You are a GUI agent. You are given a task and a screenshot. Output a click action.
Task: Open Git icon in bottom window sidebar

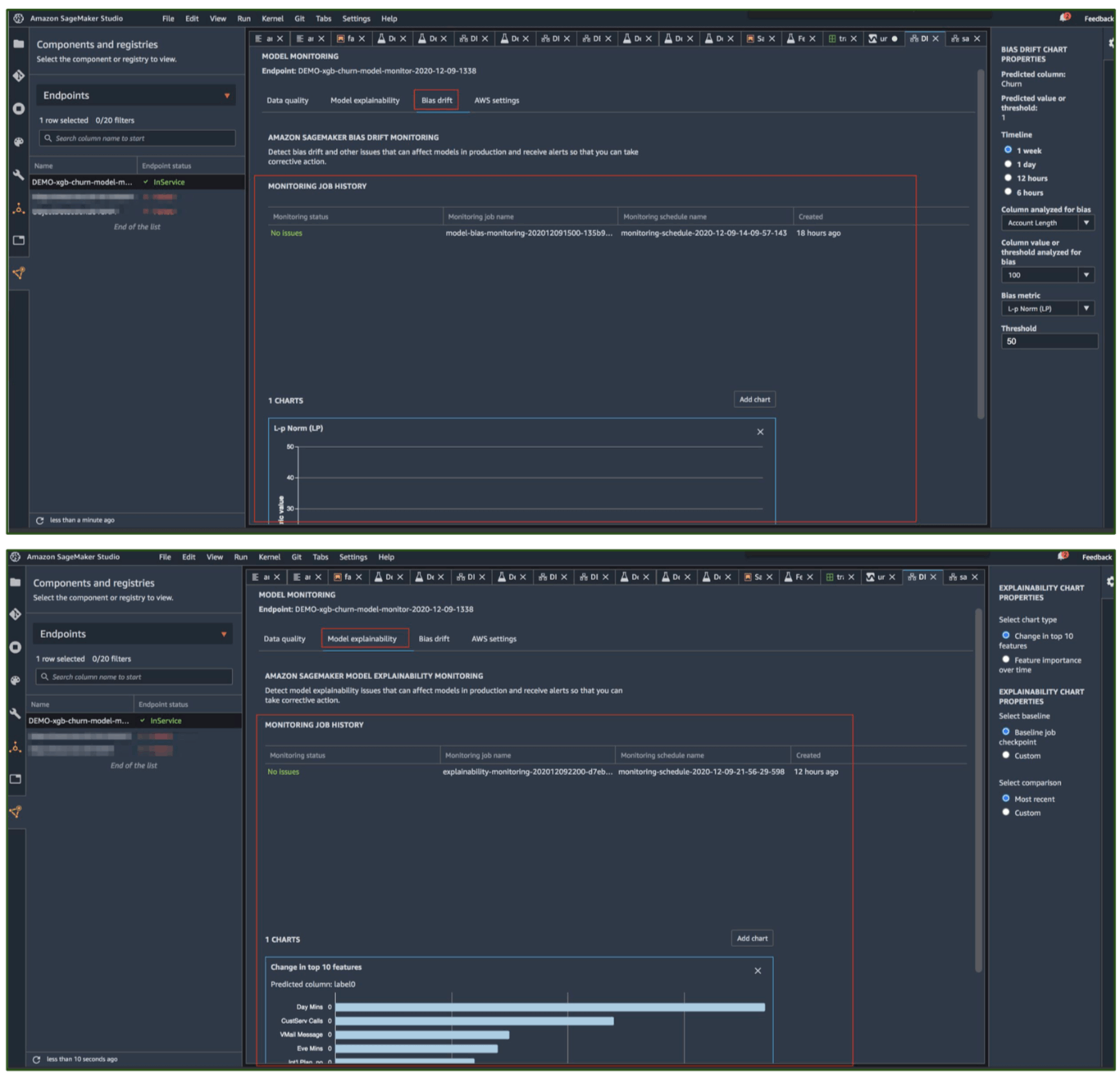(x=15, y=614)
